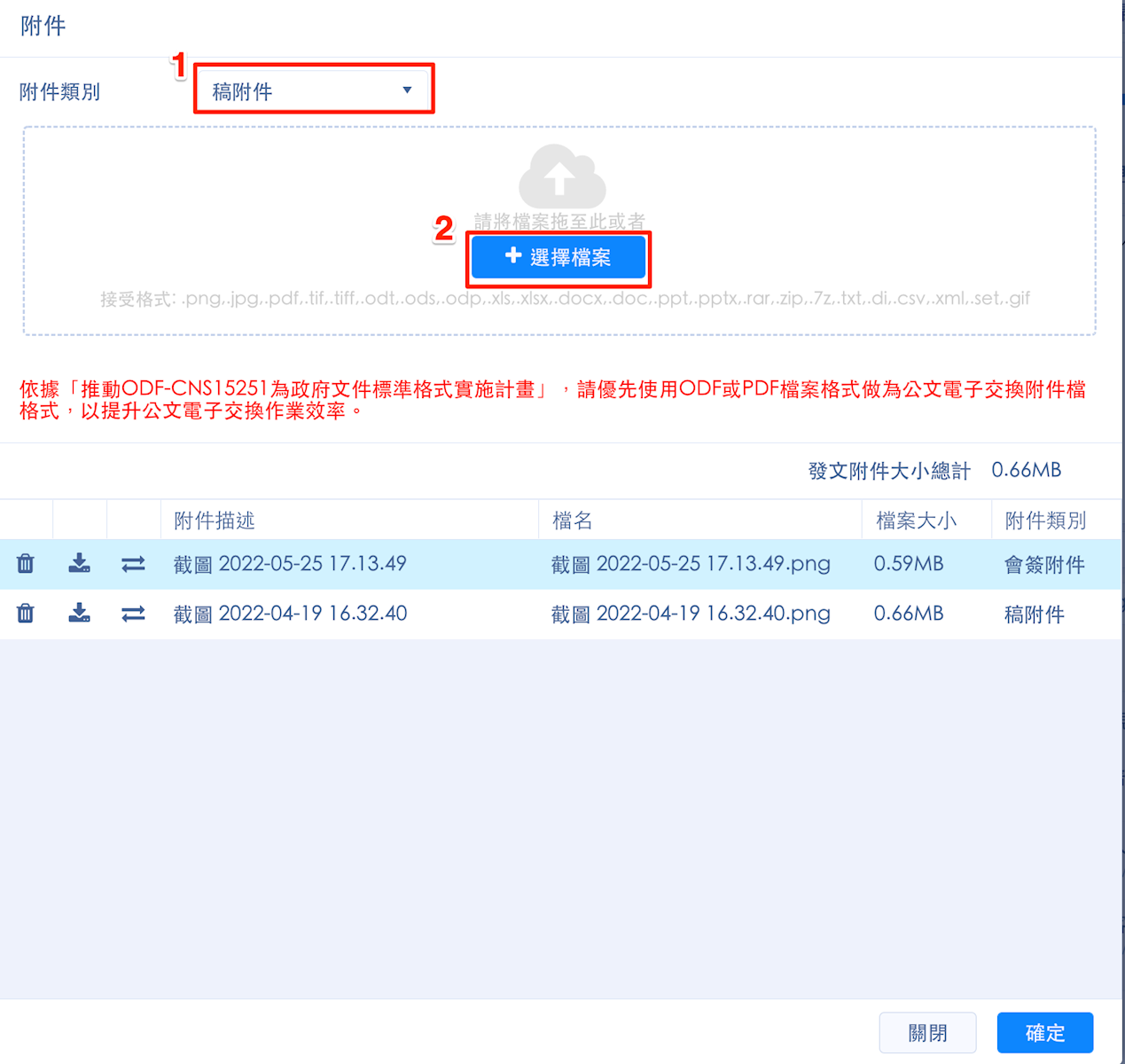1125x1064 pixels.
Task: Delete the 17.13.49 screenshot attachment
Action: point(26,564)
